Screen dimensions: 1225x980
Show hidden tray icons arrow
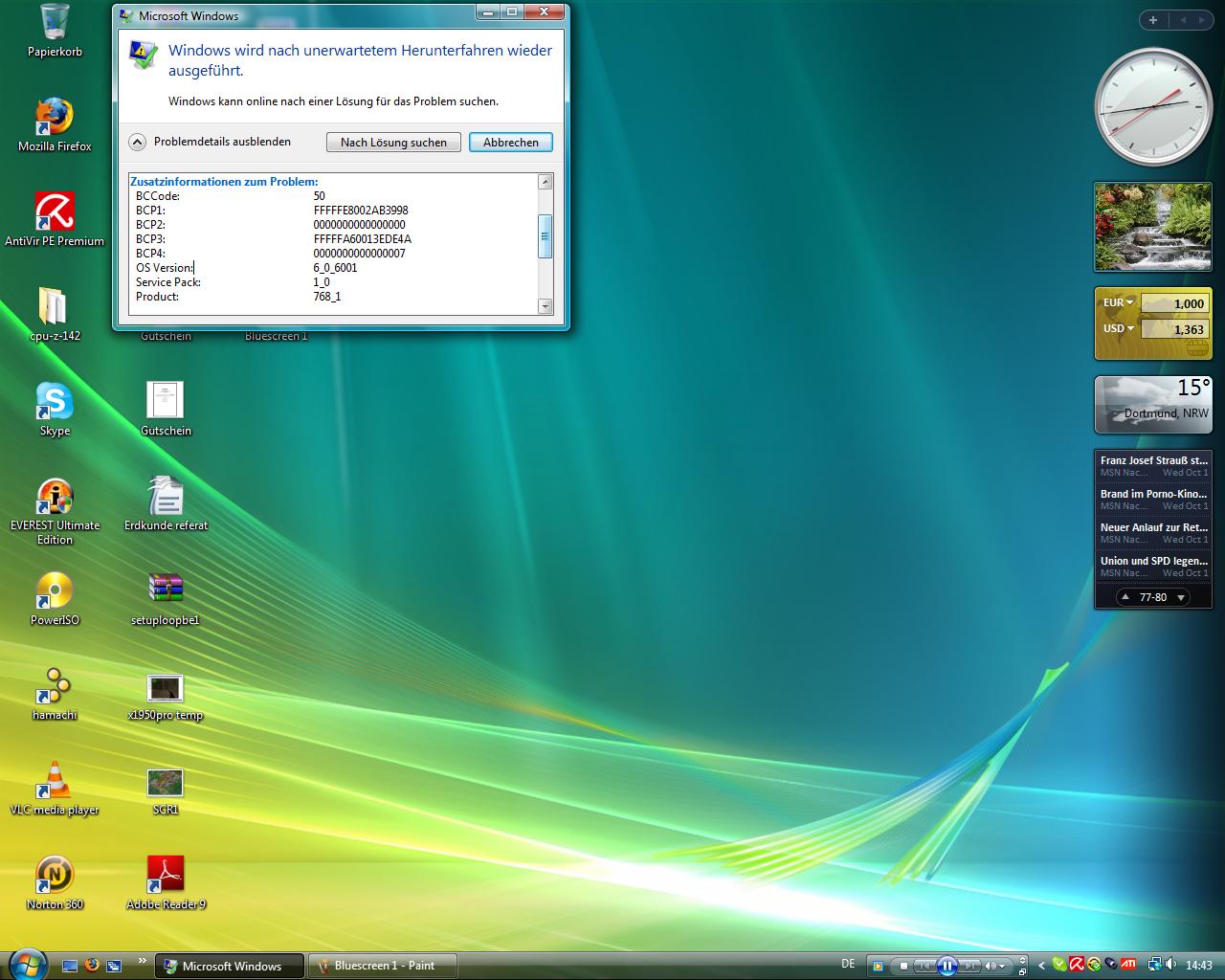click(x=1041, y=966)
